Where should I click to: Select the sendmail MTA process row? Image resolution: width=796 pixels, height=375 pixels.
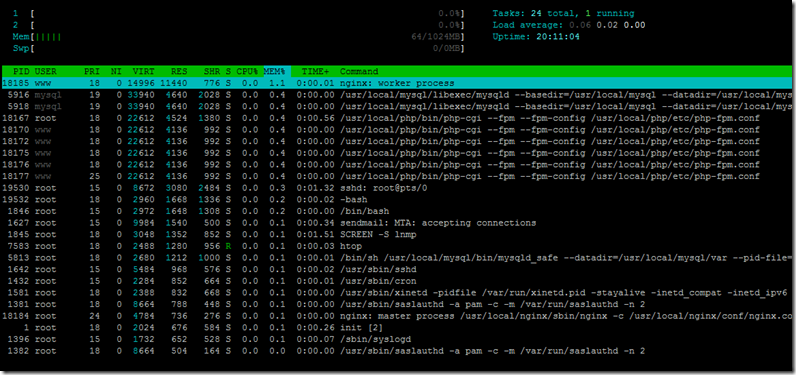(397, 223)
